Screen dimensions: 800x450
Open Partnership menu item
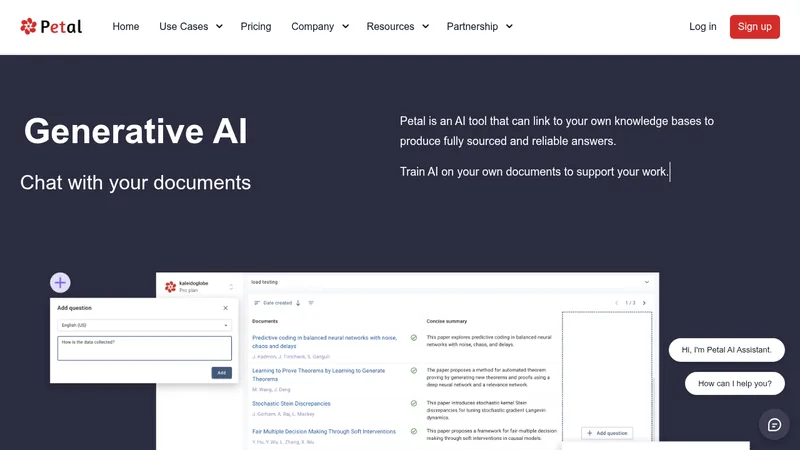click(472, 27)
